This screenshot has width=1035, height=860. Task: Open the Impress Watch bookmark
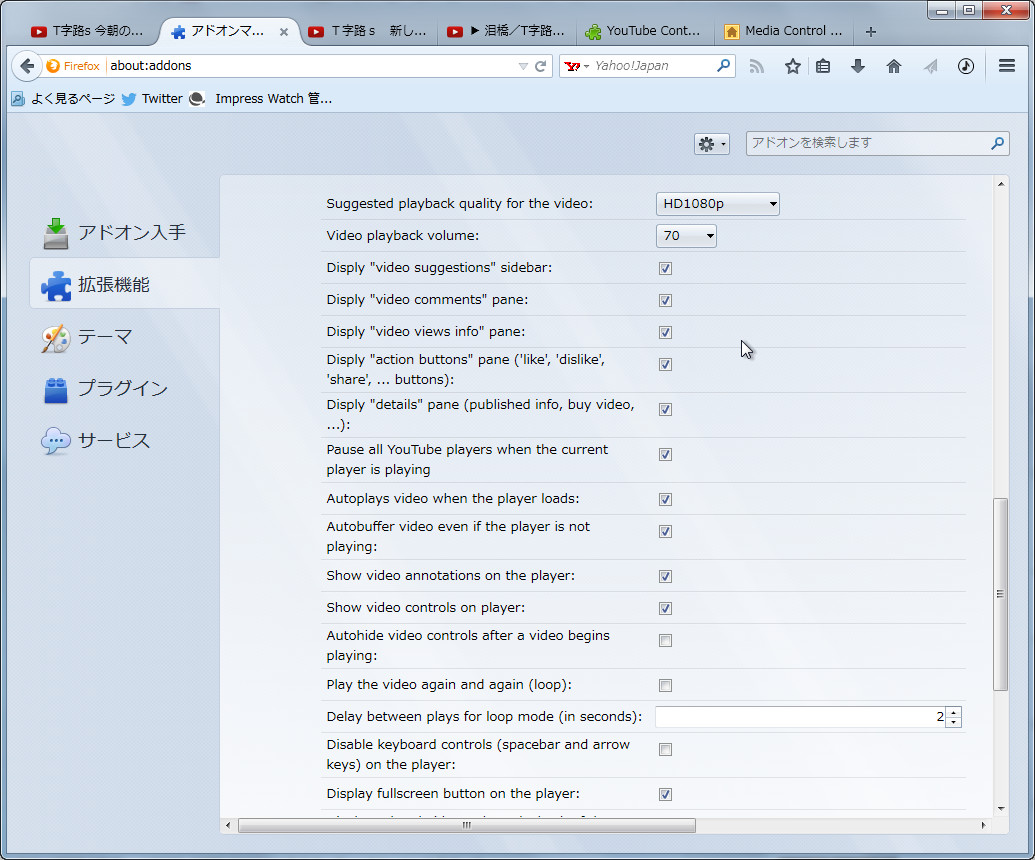point(261,98)
